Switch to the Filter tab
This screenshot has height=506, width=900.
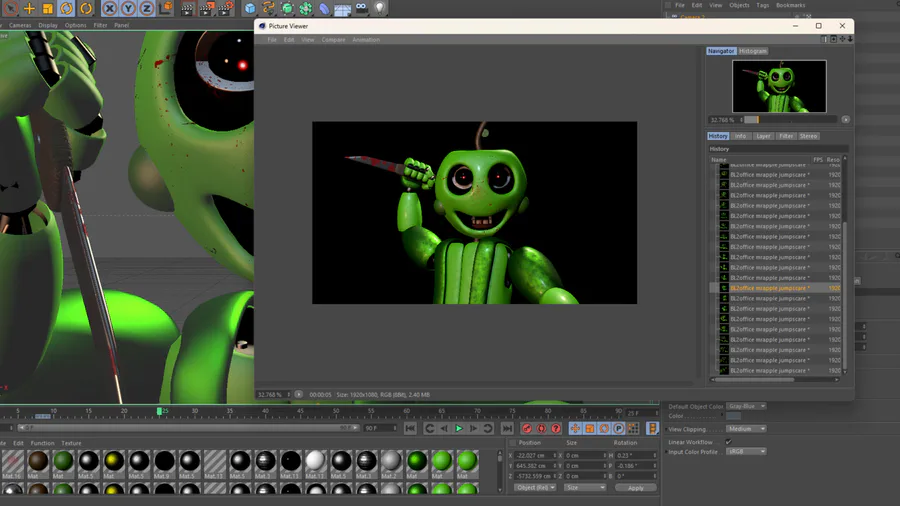click(x=786, y=136)
